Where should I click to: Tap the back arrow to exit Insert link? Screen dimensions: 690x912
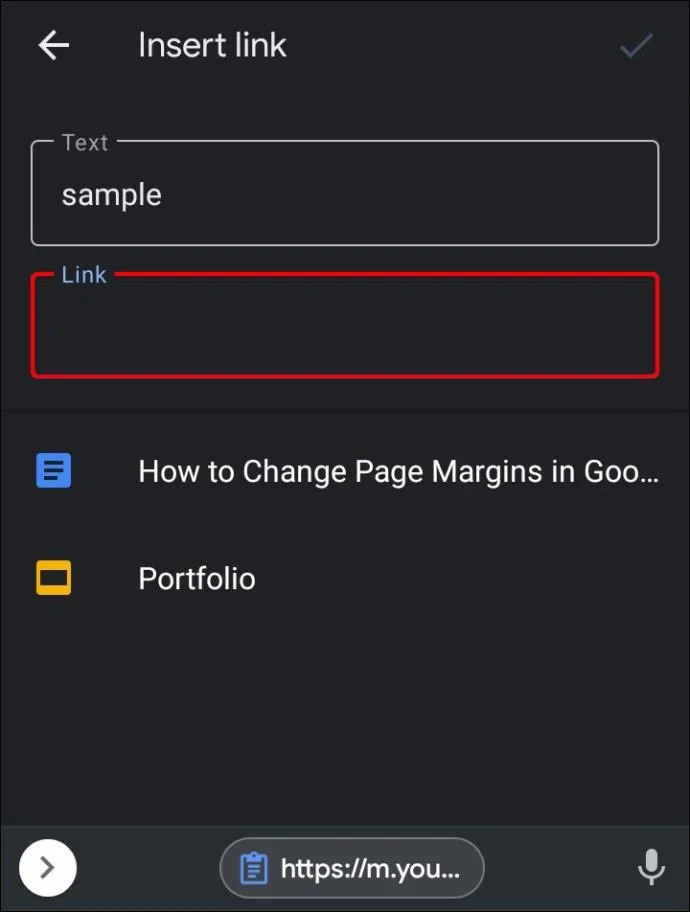coord(53,45)
